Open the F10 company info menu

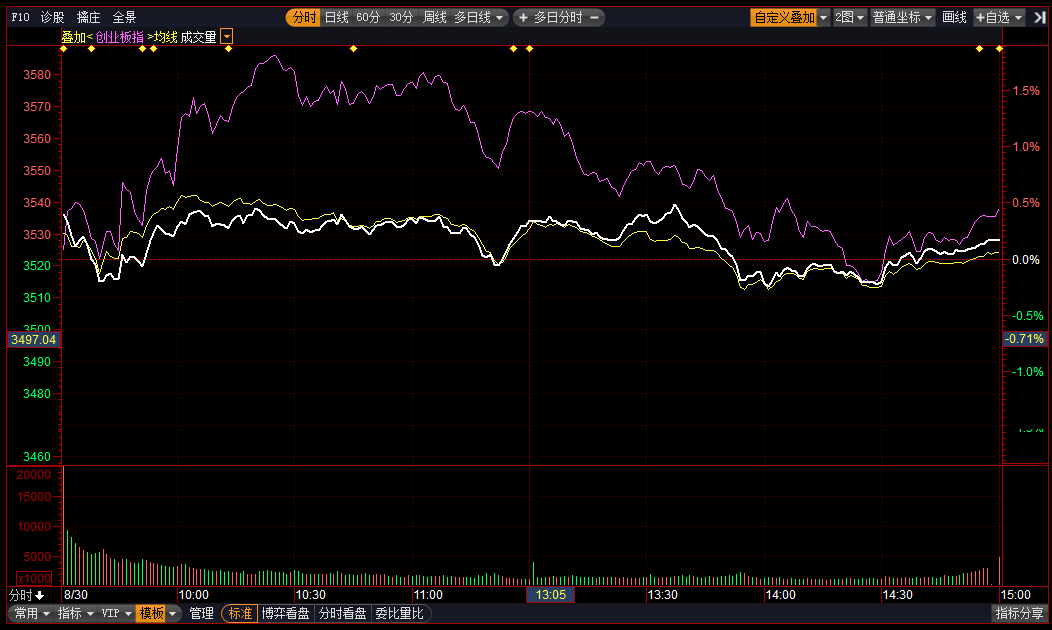point(20,18)
